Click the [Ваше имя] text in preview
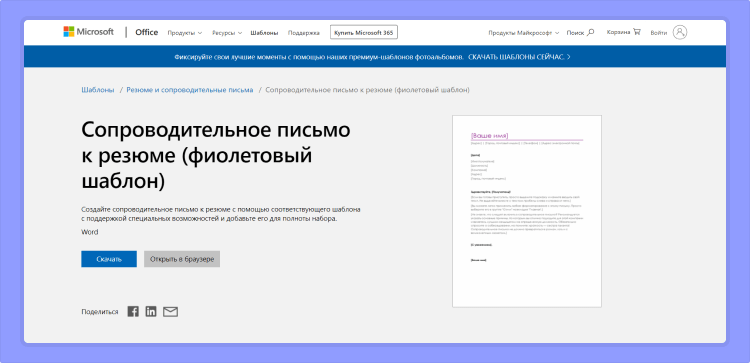This screenshot has height=363, width=750. click(x=489, y=135)
